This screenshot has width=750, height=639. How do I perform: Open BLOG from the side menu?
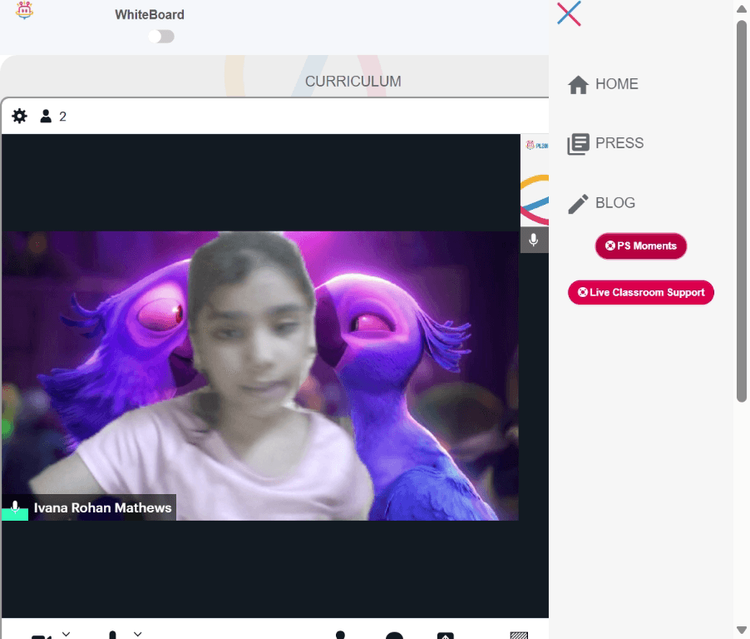click(x=601, y=203)
